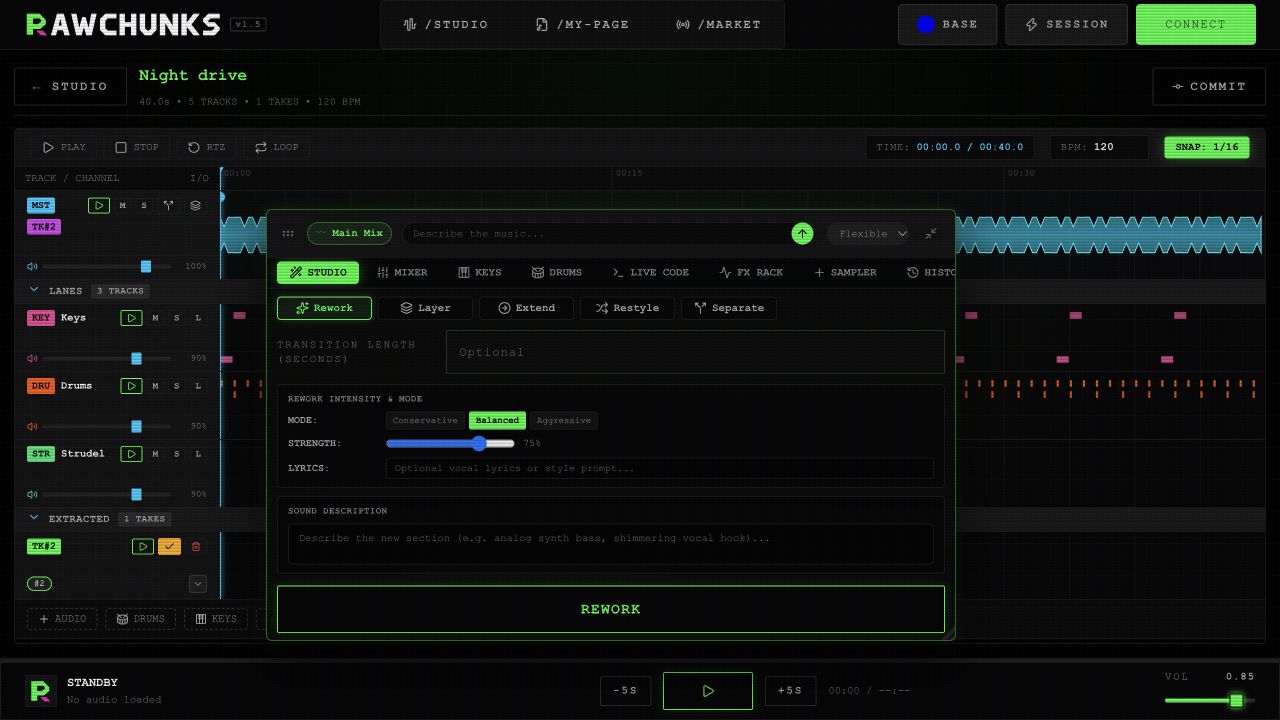Delete the extracted TK#2 take with the trash icon
This screenshot has width=1280, height=720.
click(196, 546)
